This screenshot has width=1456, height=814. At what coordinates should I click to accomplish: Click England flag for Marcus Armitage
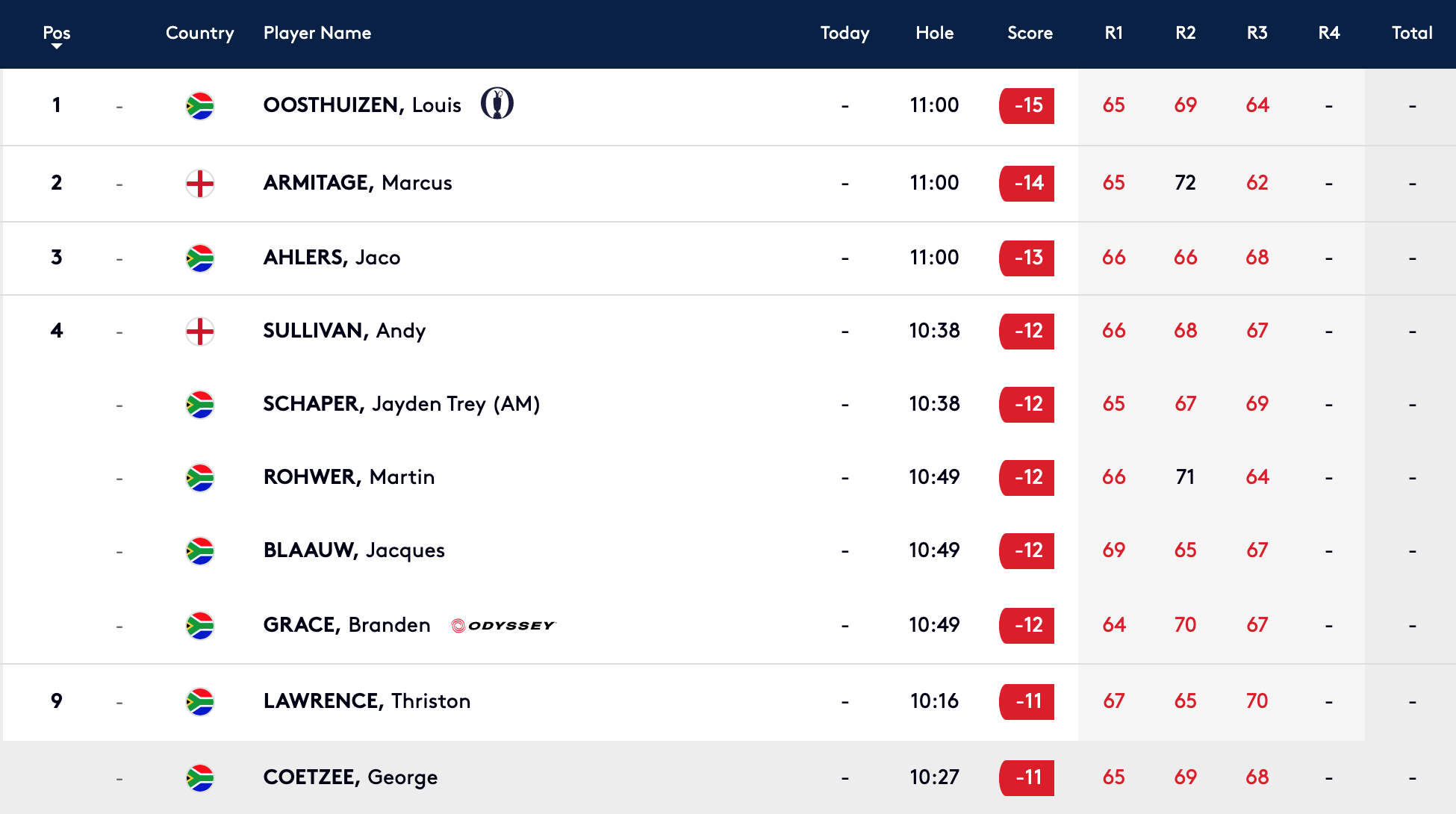coord(200,184)
